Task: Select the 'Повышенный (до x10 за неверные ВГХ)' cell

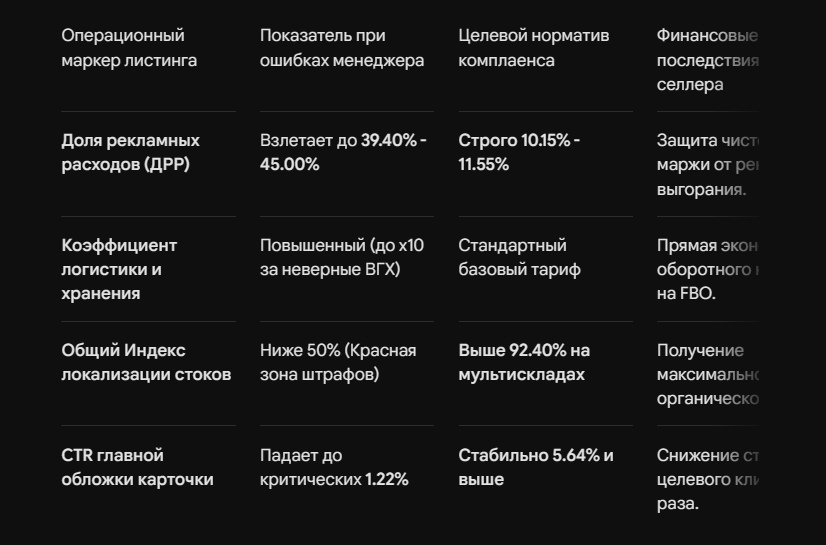Action: pos(342,257)
